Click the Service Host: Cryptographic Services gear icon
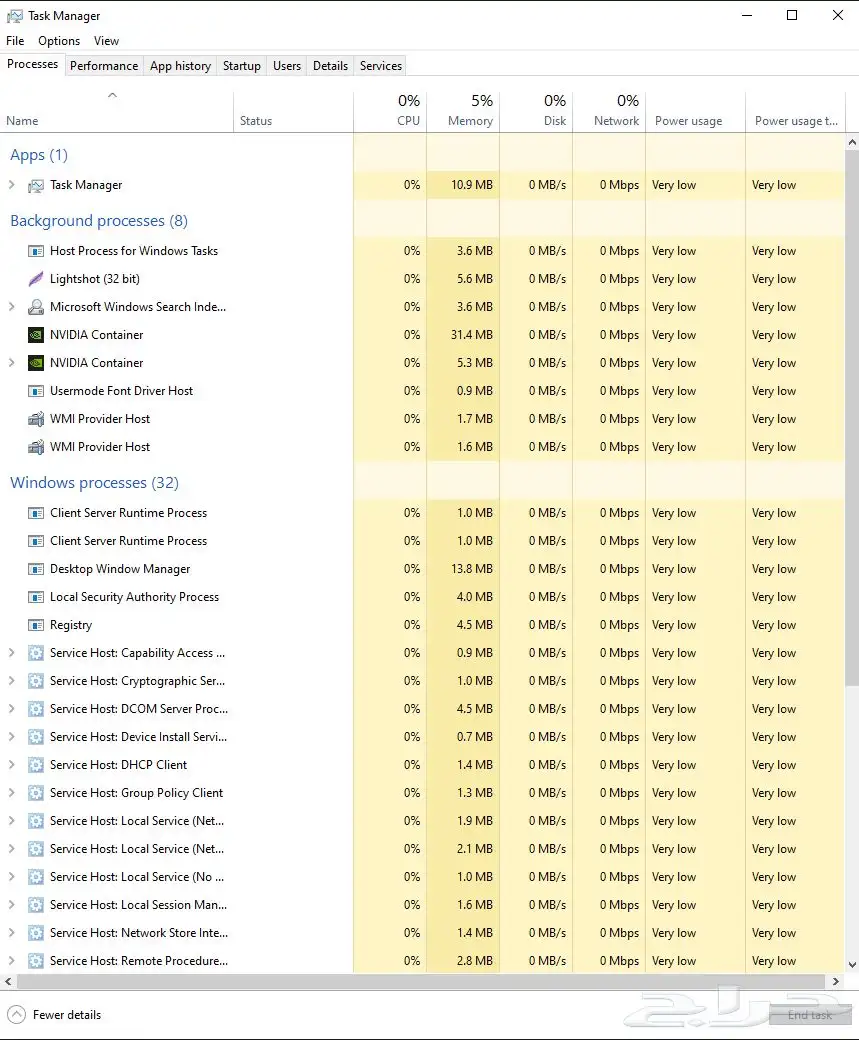859x1040 pixels. coord(36,681)
